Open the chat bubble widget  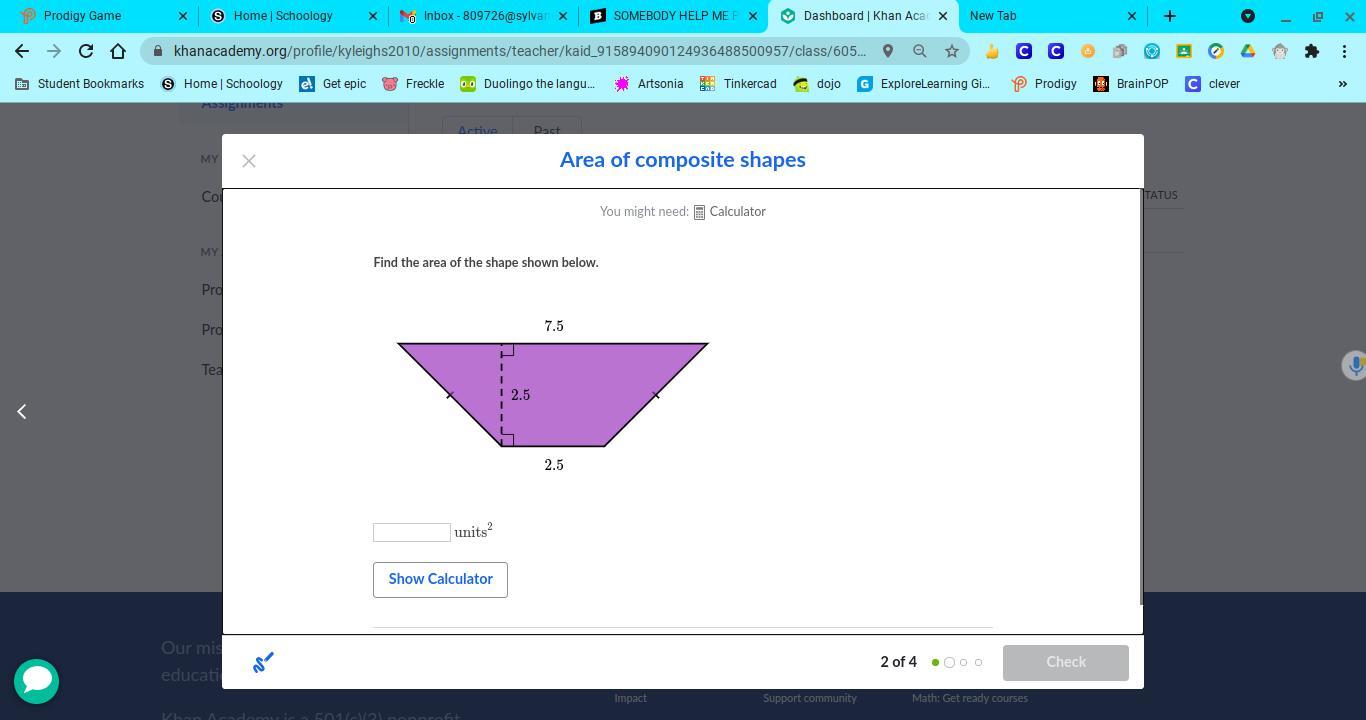[36, 681]
